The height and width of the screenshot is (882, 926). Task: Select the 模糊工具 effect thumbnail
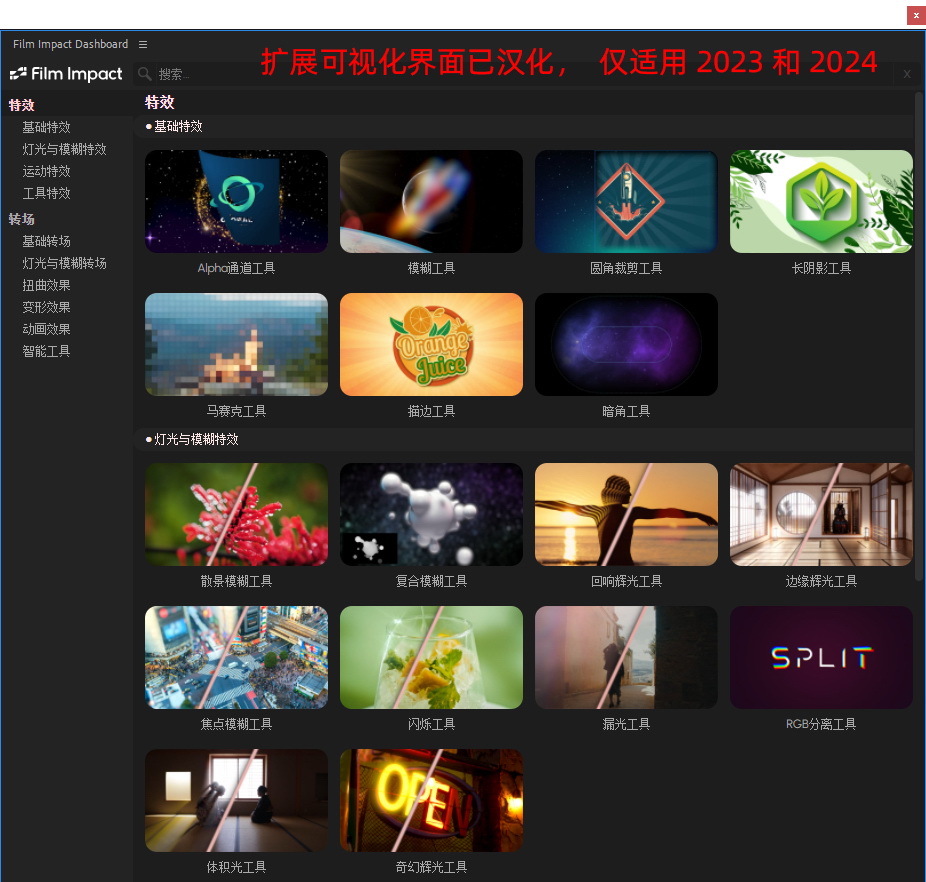pos(431,202)
